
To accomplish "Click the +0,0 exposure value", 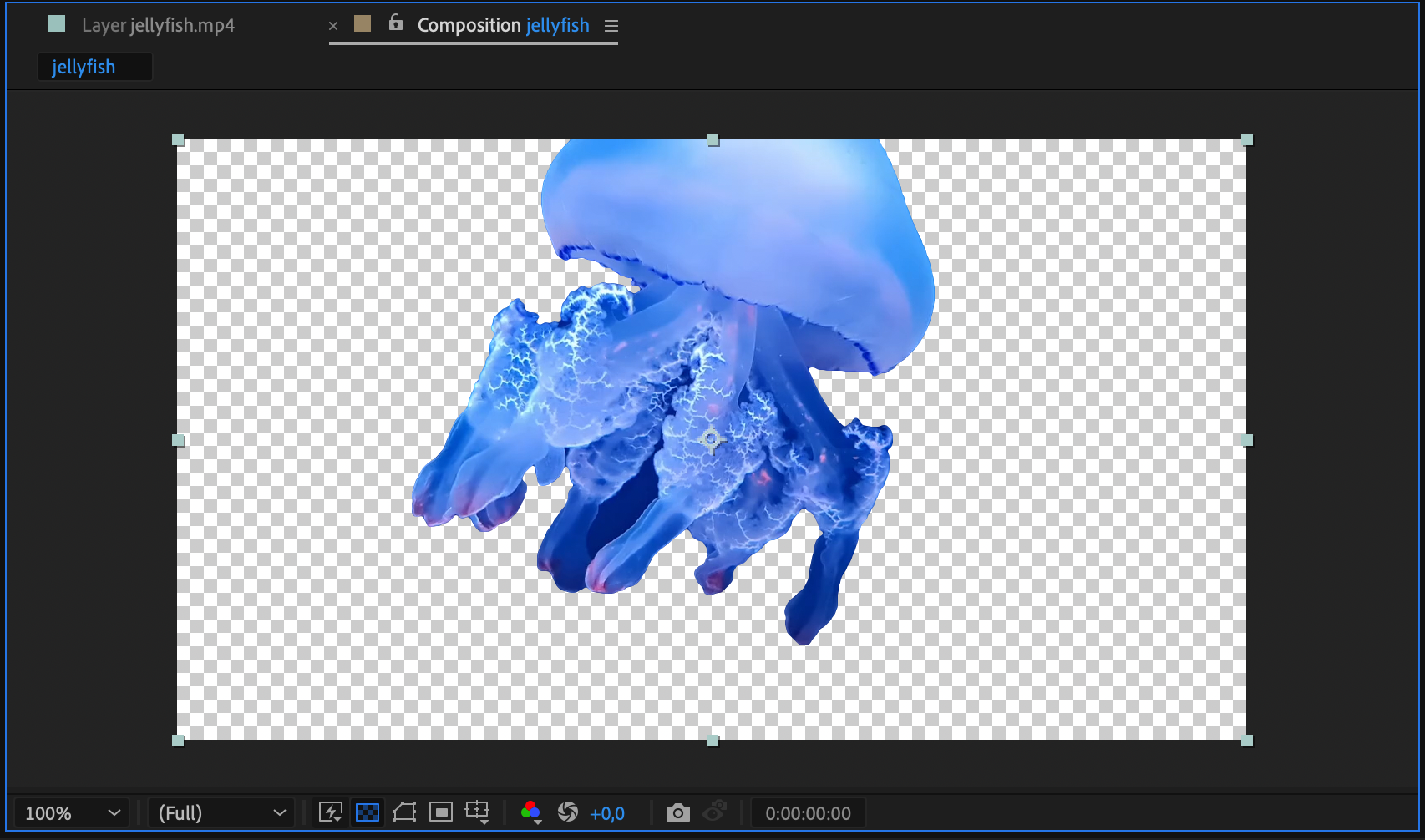I will pyautogui.click(x=607, y=813).
